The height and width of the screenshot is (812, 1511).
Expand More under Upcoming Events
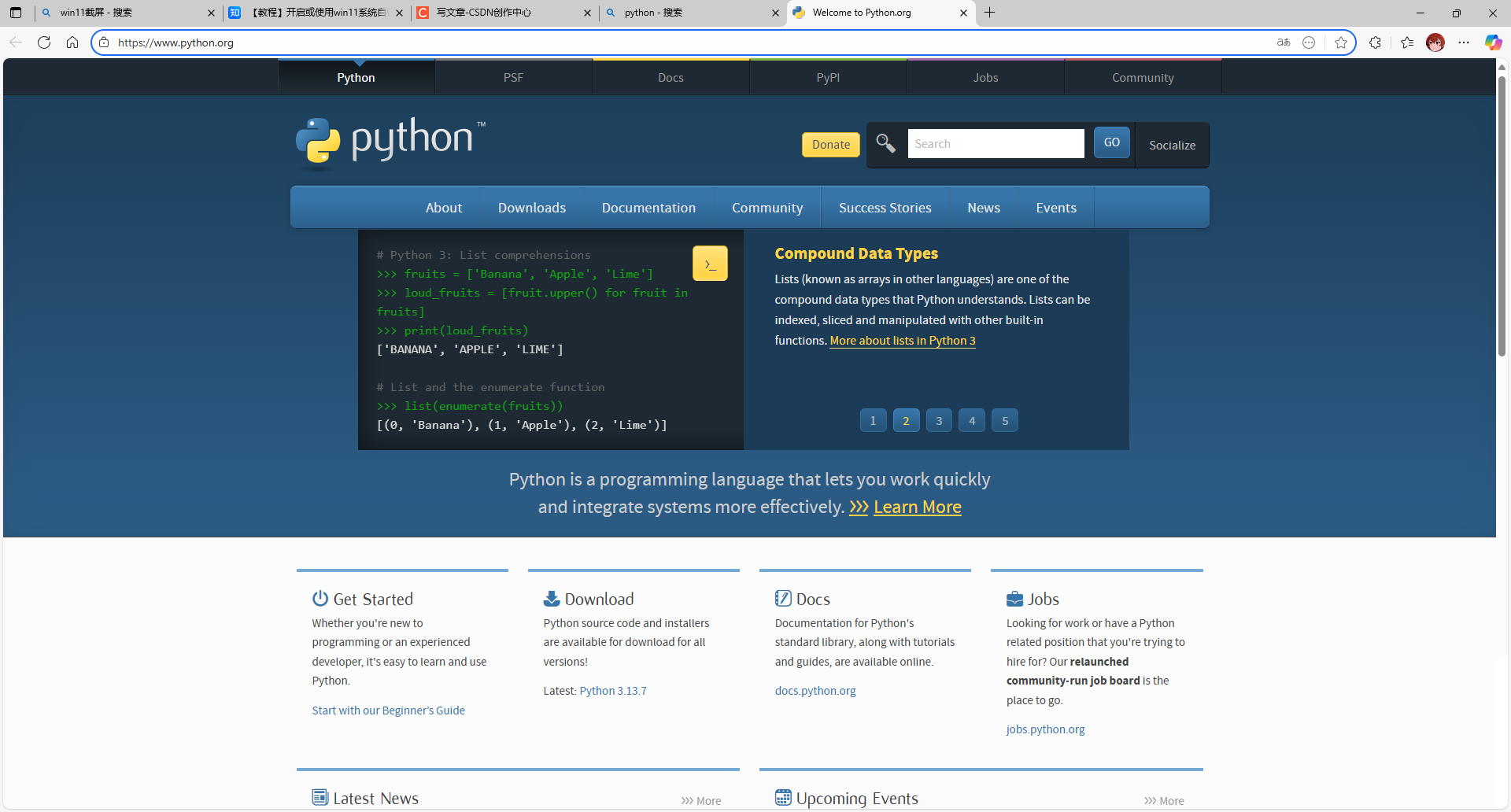[x=1164, y=800]
